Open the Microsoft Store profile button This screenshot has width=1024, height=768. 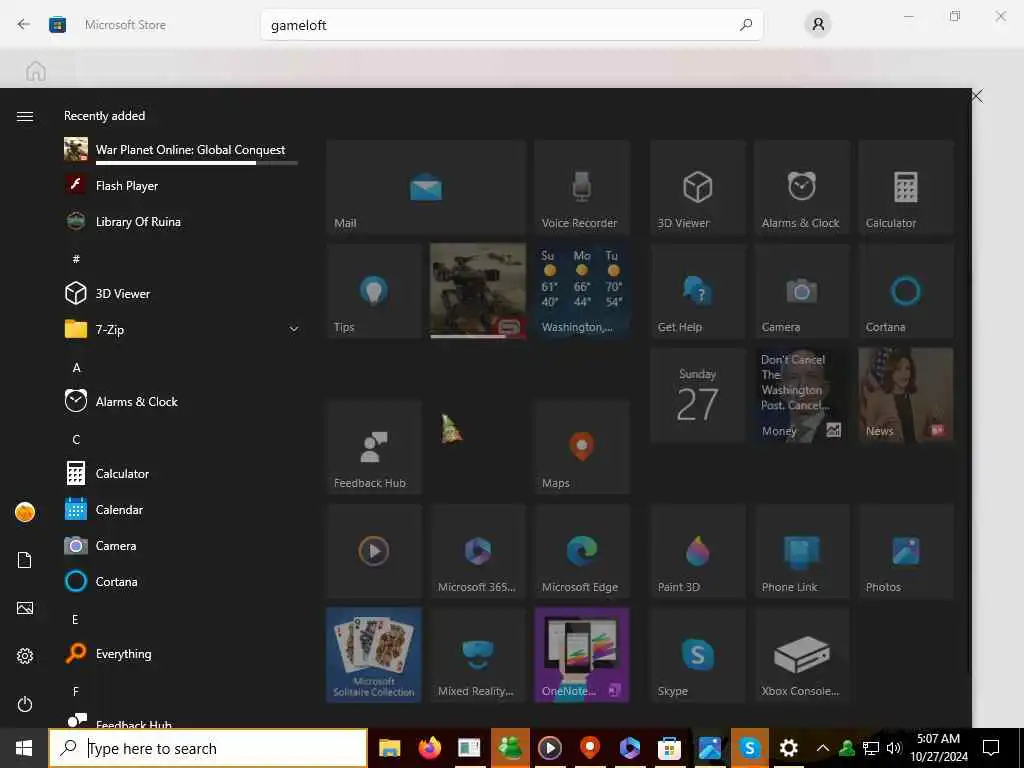pos(818,25)
